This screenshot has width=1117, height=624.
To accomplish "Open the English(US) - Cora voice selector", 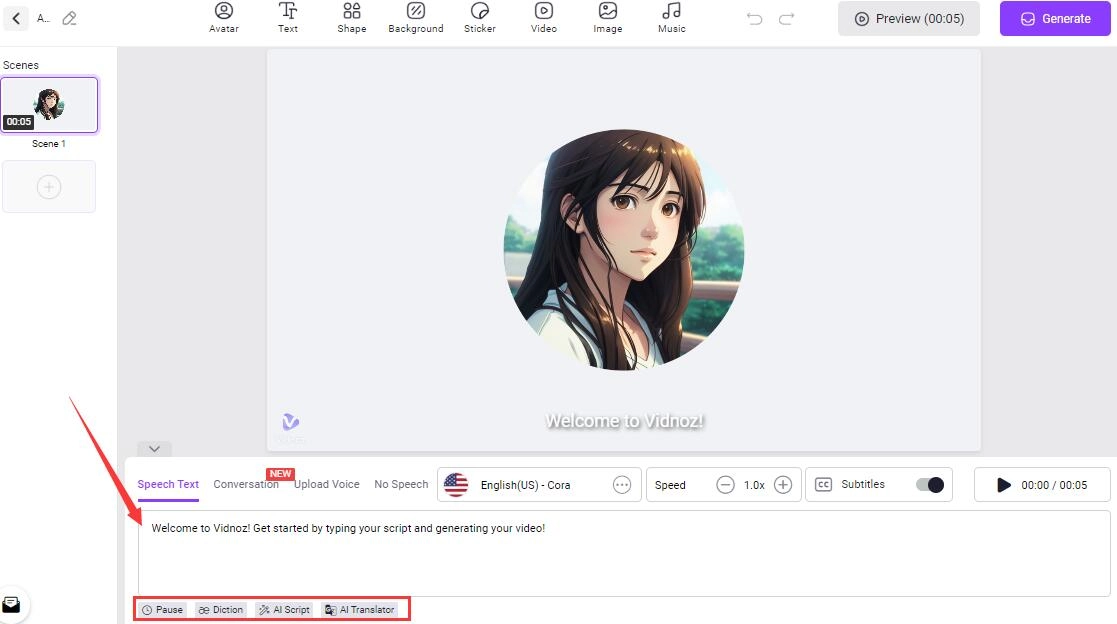I will tap(525, 485).
